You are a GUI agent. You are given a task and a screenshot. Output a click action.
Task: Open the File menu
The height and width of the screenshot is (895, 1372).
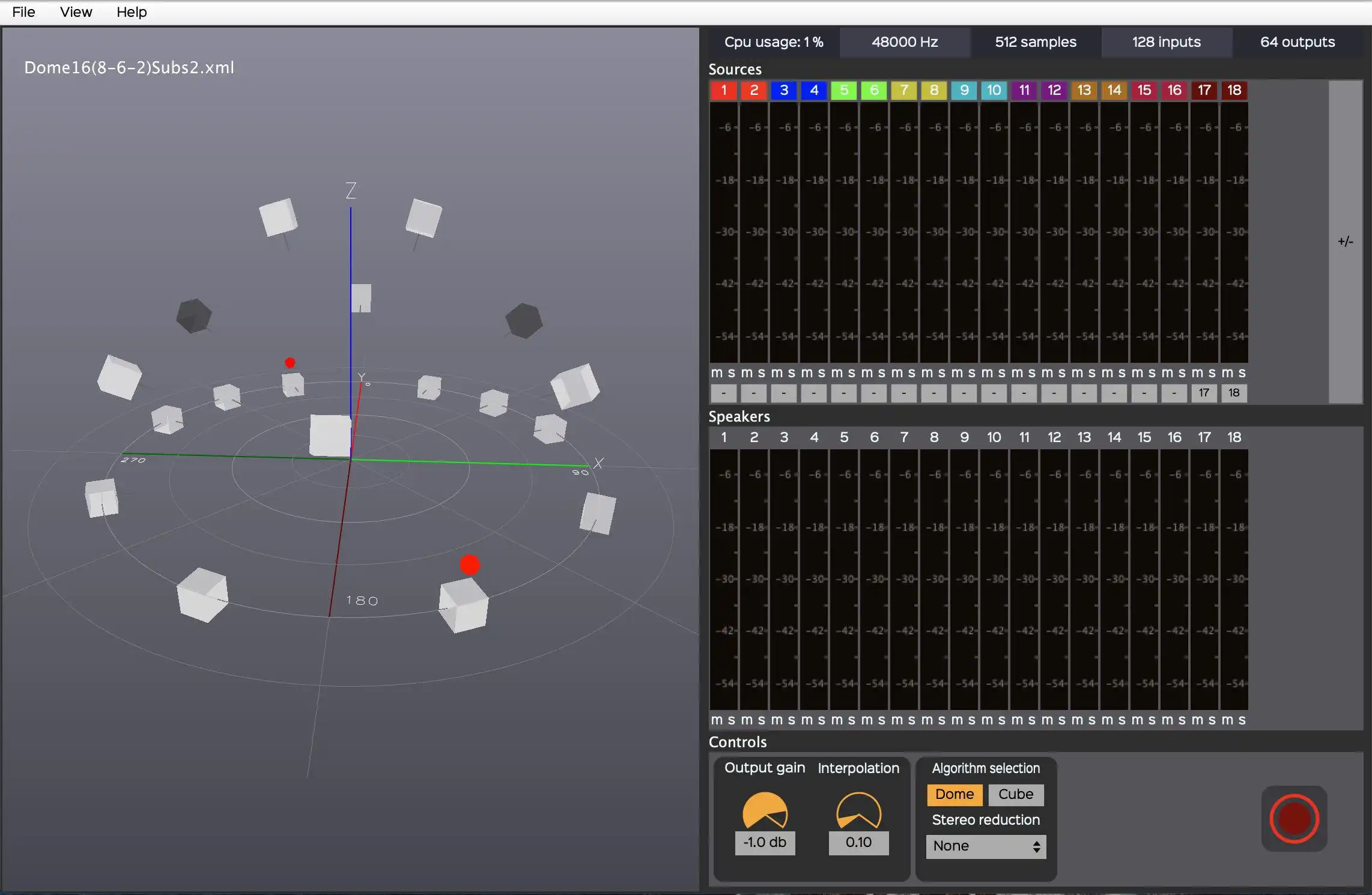click(22, 11)
